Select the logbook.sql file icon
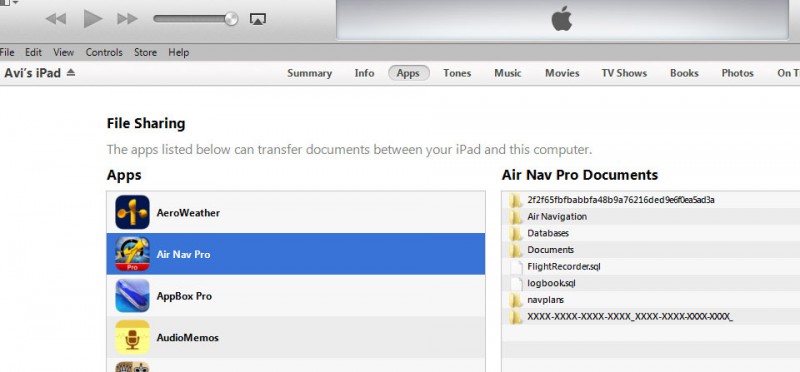The width and height of the screenshot is (800, 372). [517, 283]
